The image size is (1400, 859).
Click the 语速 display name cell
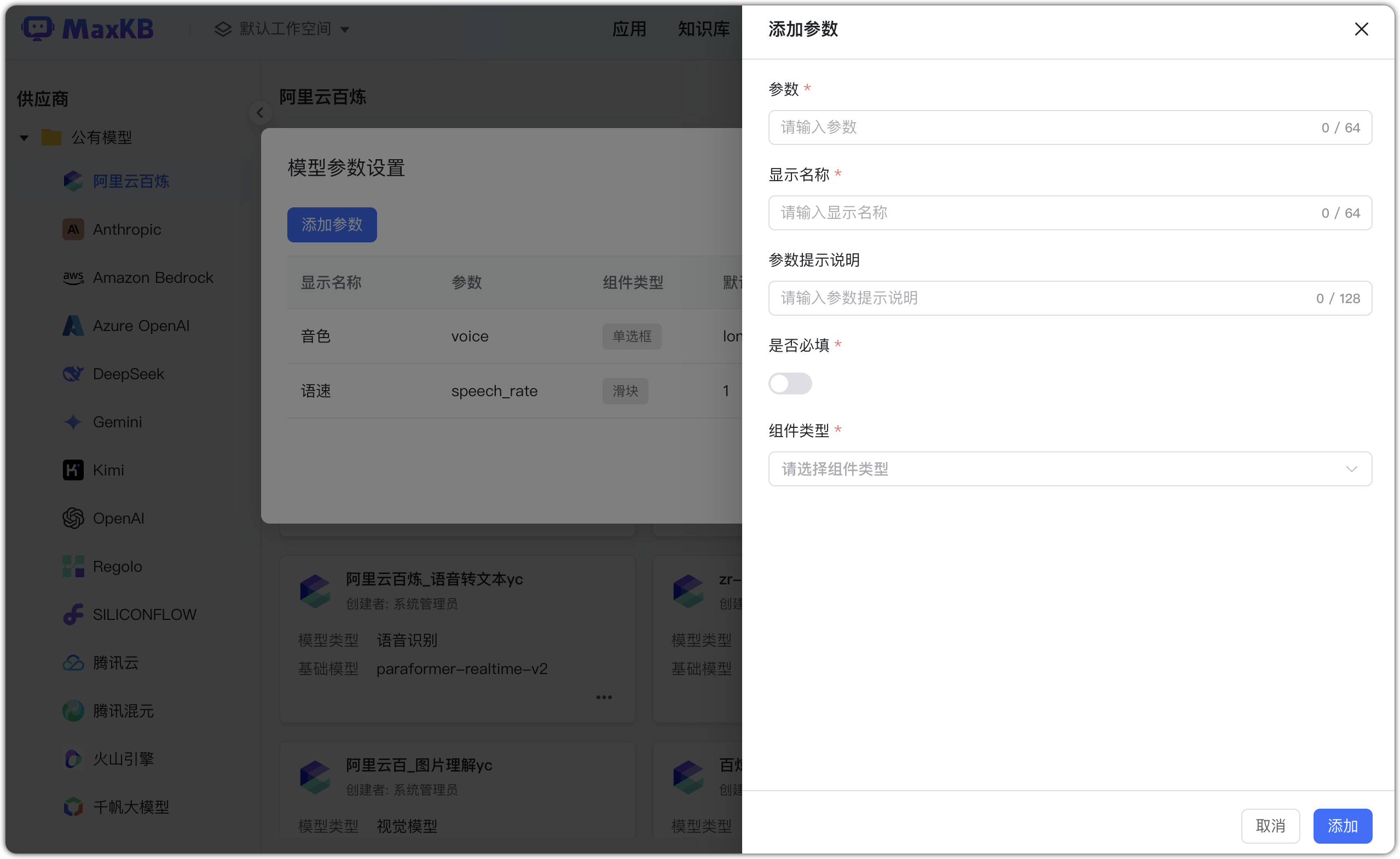[315, 391]
